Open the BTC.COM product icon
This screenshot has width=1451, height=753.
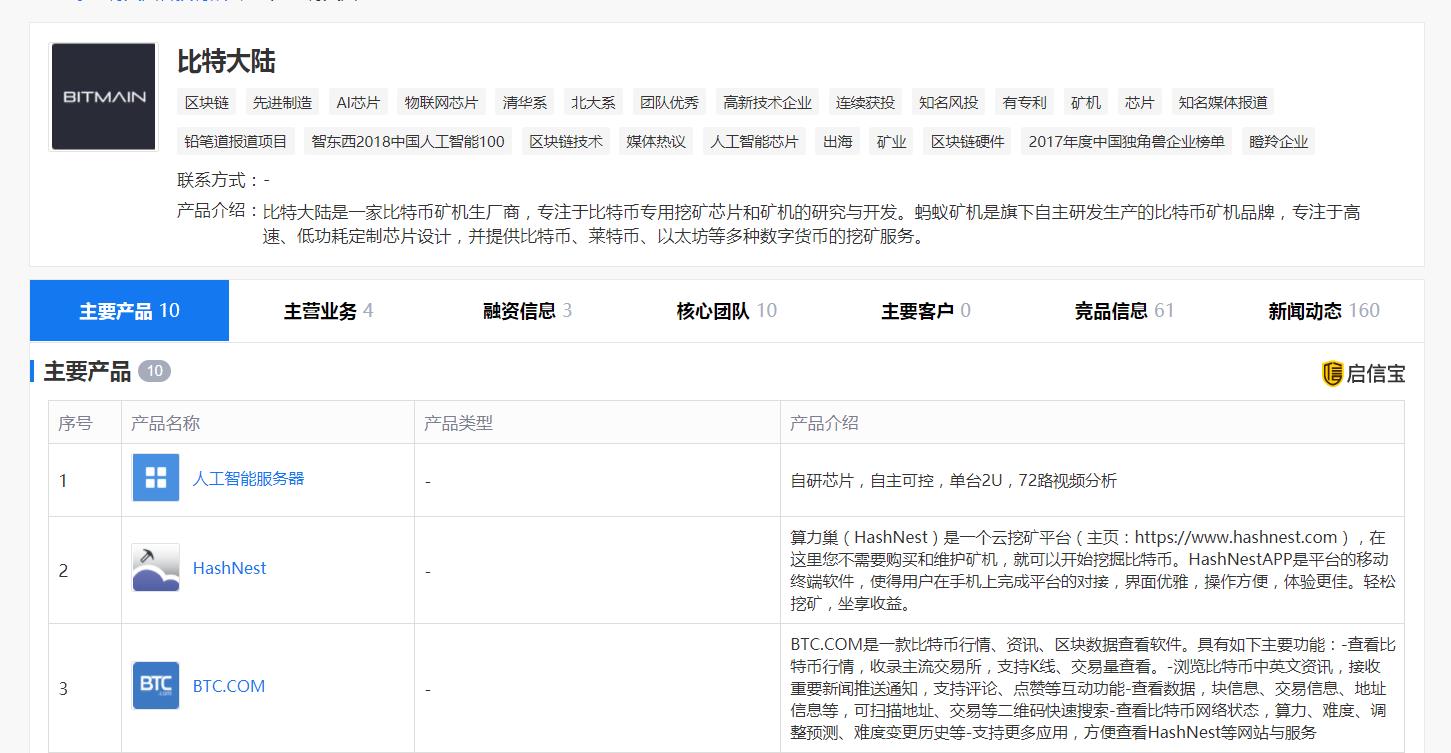156,686
